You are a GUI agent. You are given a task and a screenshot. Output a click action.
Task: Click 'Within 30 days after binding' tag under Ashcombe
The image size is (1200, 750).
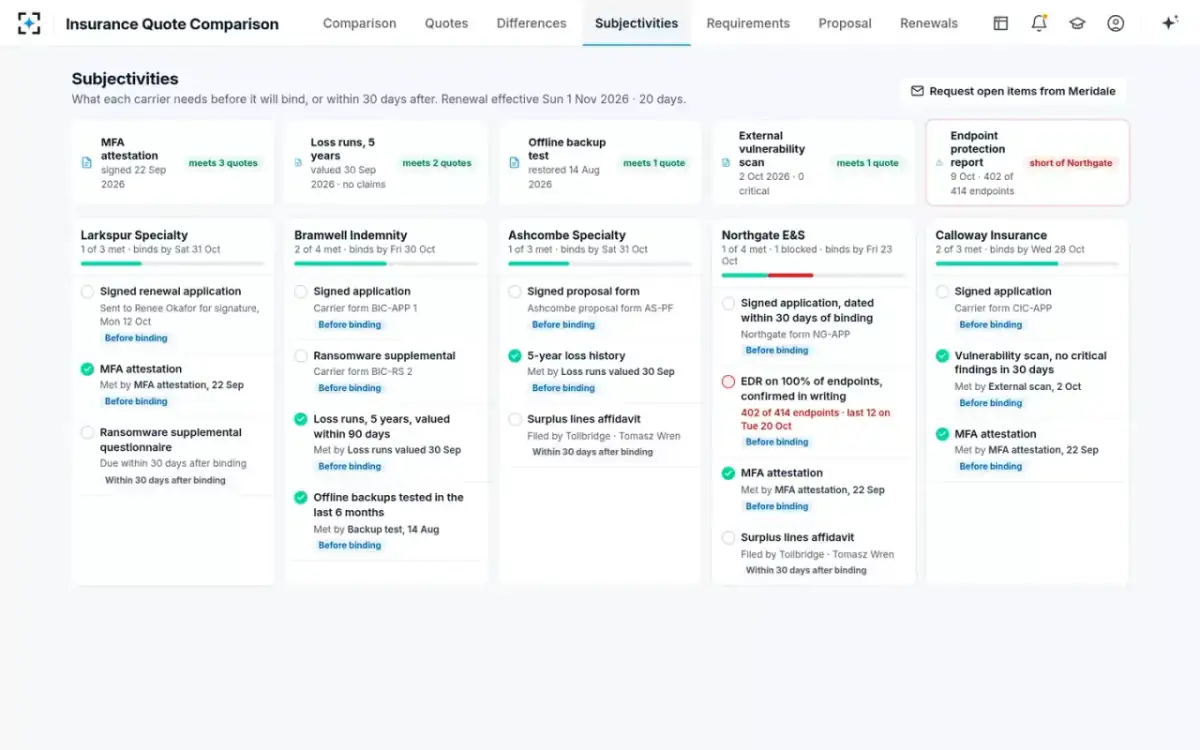click(592, 452)
